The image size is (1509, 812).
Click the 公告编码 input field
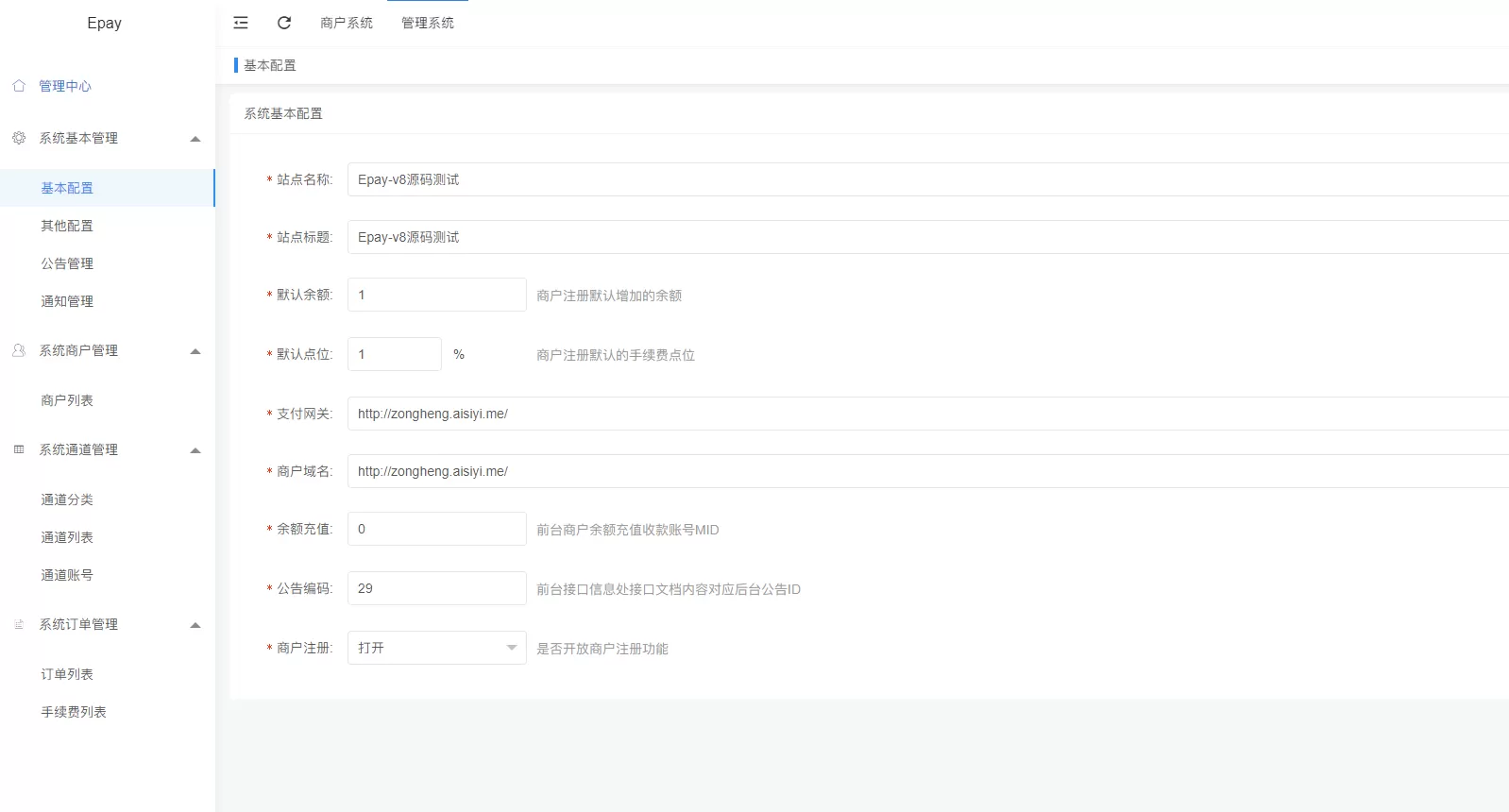click(436, 588)
